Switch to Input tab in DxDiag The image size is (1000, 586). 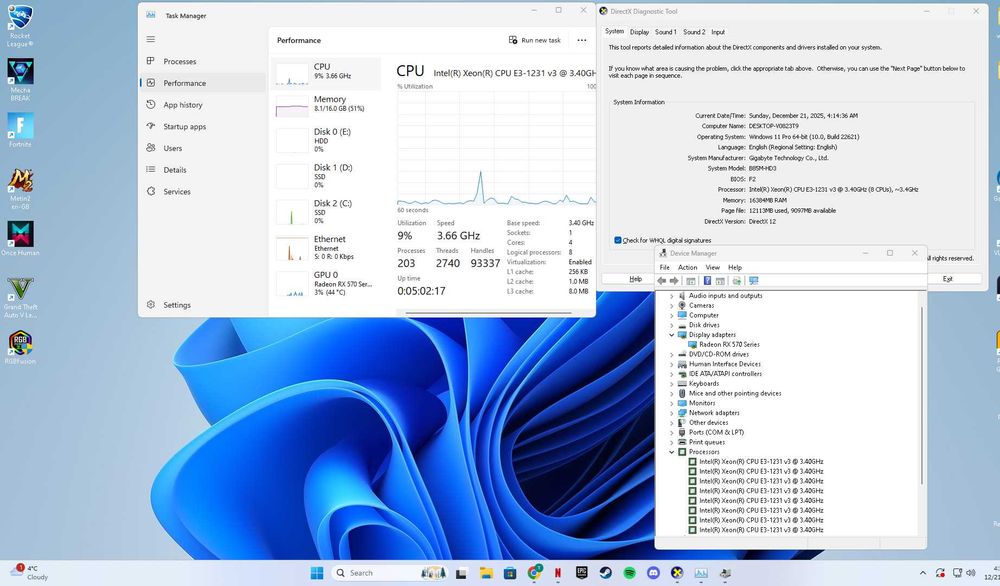[718, 32]
